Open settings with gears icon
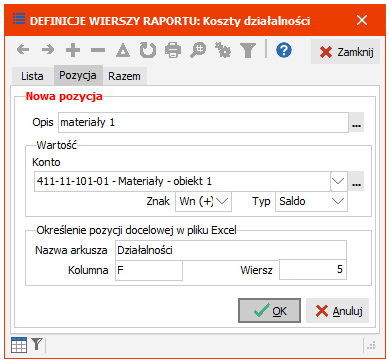Viewport: 389px width, 362px height. [x=223, y=51]
